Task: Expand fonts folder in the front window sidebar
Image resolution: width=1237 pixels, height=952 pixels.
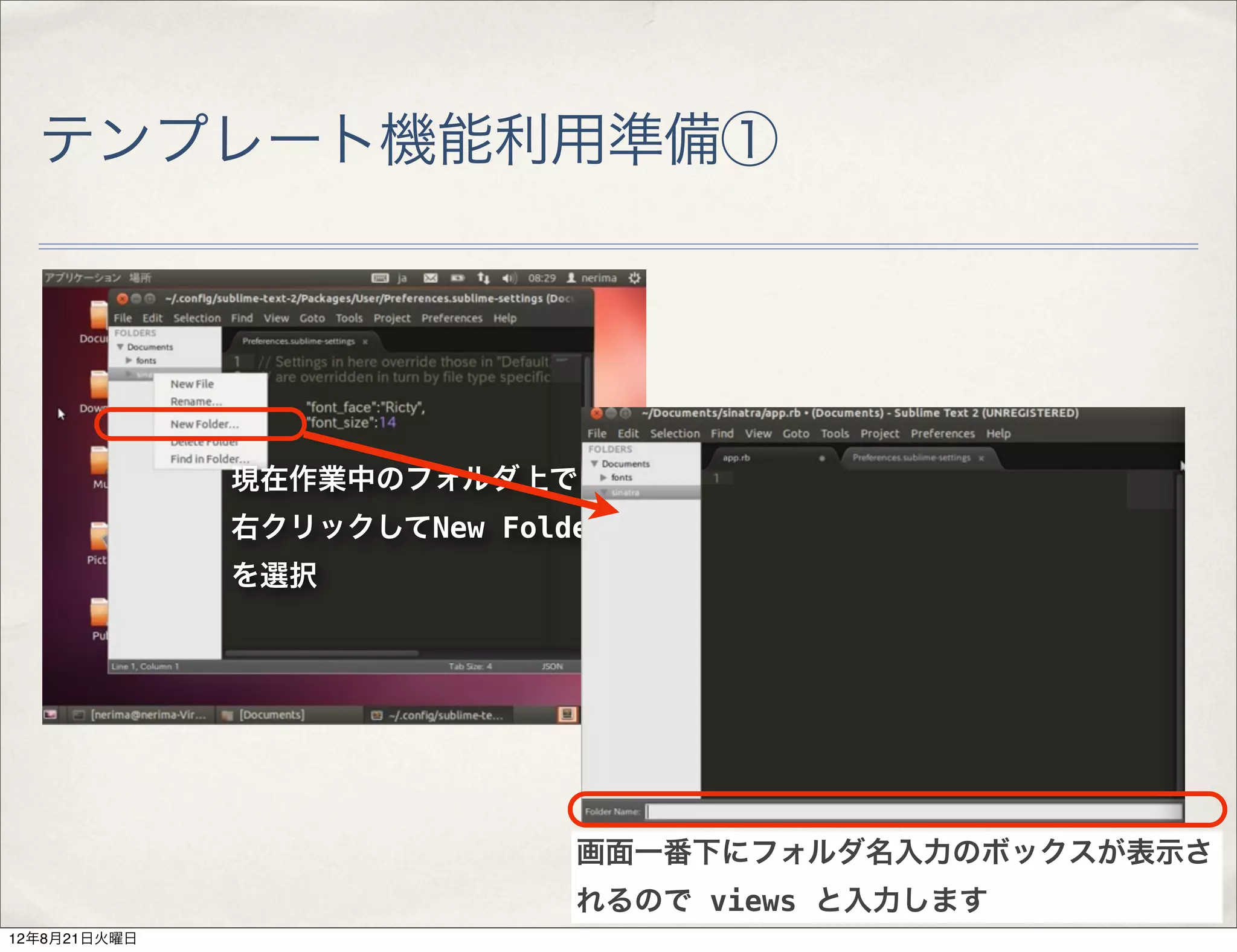Action: point(603,477)
